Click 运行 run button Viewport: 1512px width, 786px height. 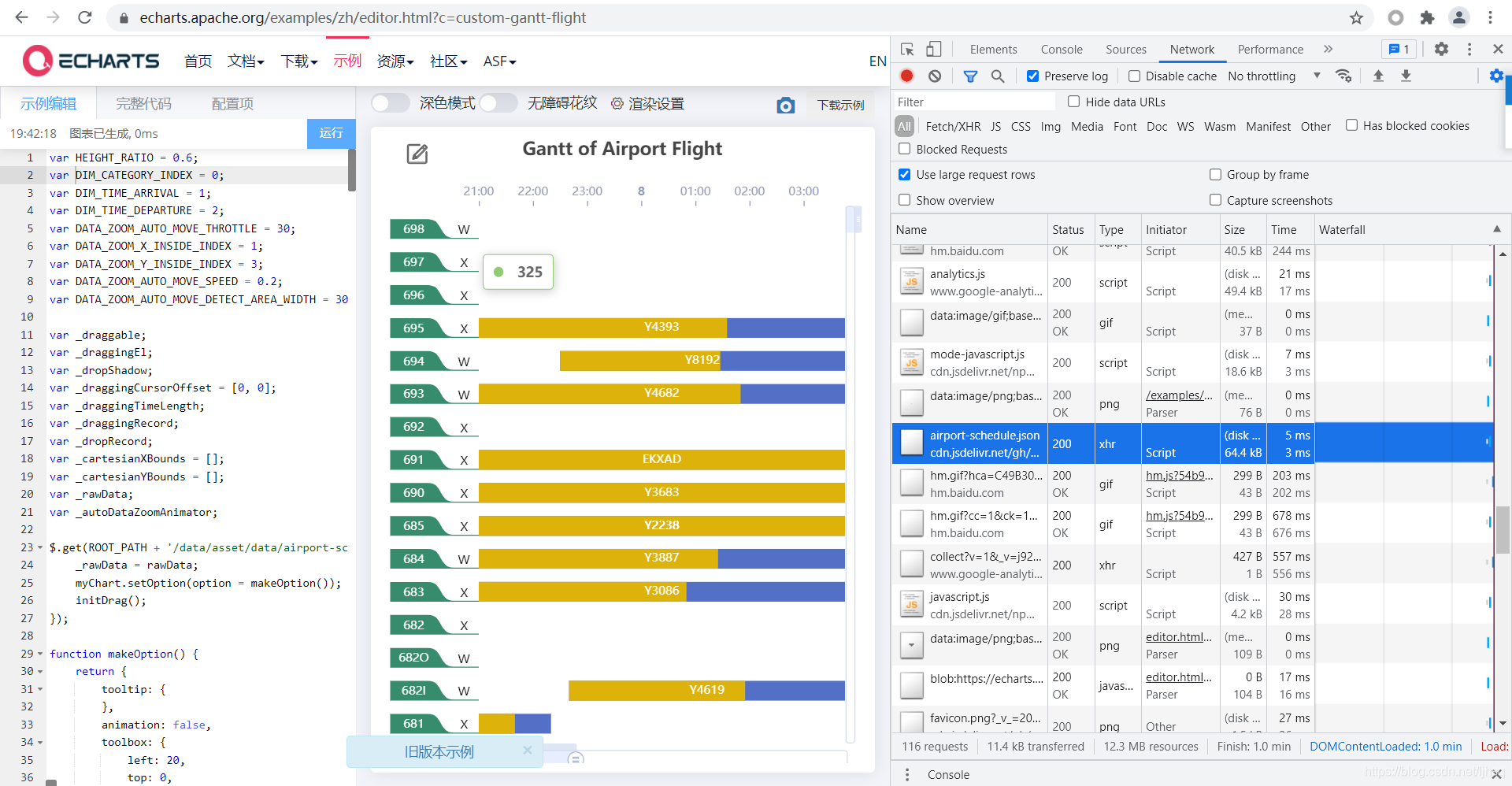coord(331,133)
